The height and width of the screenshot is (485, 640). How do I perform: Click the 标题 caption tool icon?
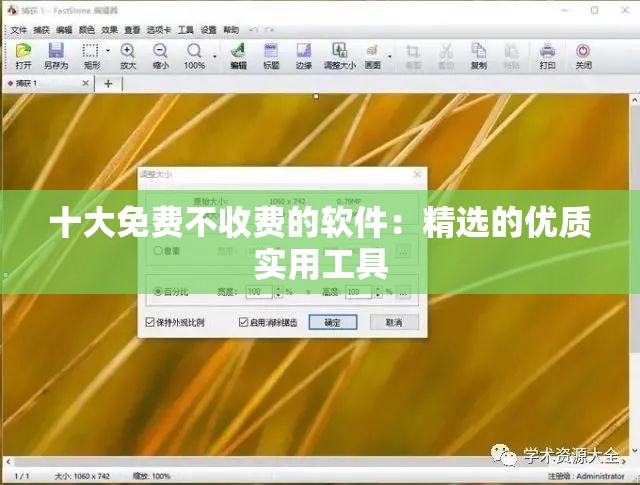point(271,56)
